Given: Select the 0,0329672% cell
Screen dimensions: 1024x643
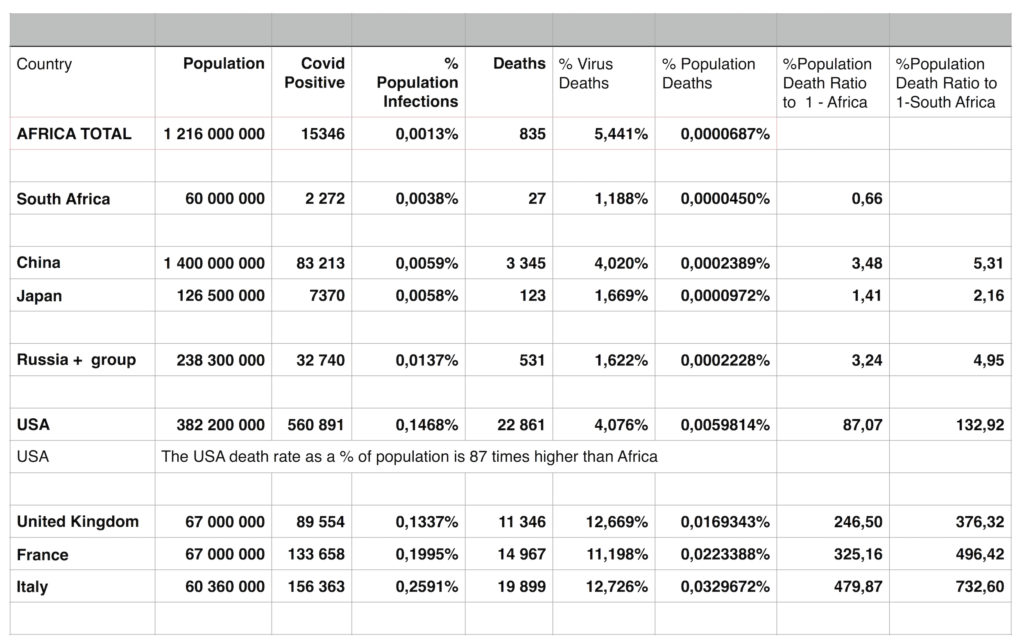Looking at the screenshot, I should pos(716,586).
